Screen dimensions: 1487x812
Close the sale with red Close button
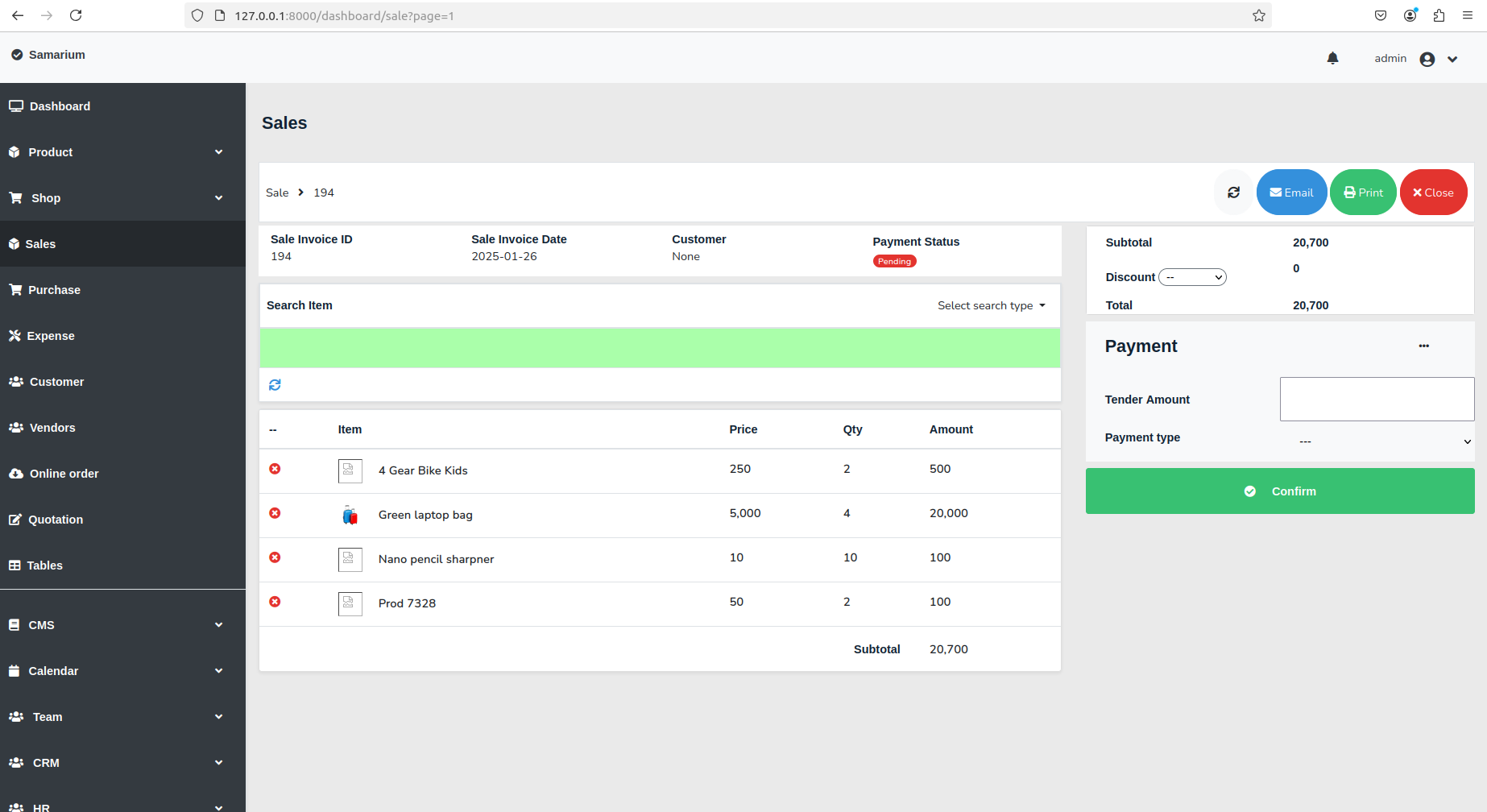coord(1433,193)
